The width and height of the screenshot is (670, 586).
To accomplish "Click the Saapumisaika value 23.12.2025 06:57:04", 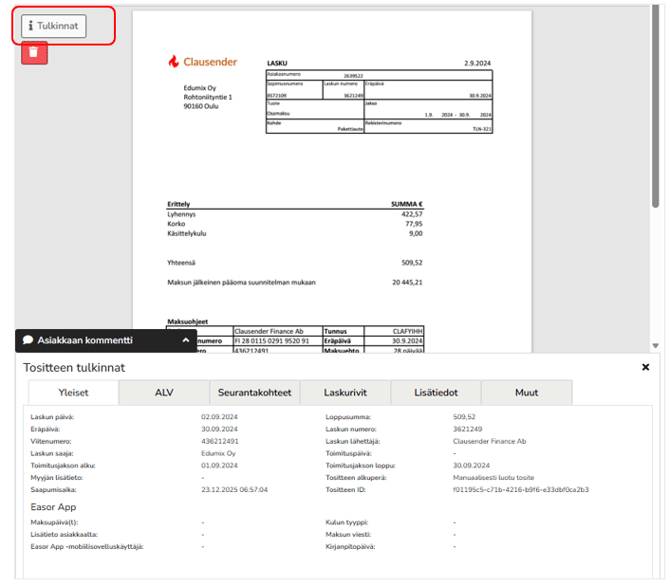I will pos(235,489).
